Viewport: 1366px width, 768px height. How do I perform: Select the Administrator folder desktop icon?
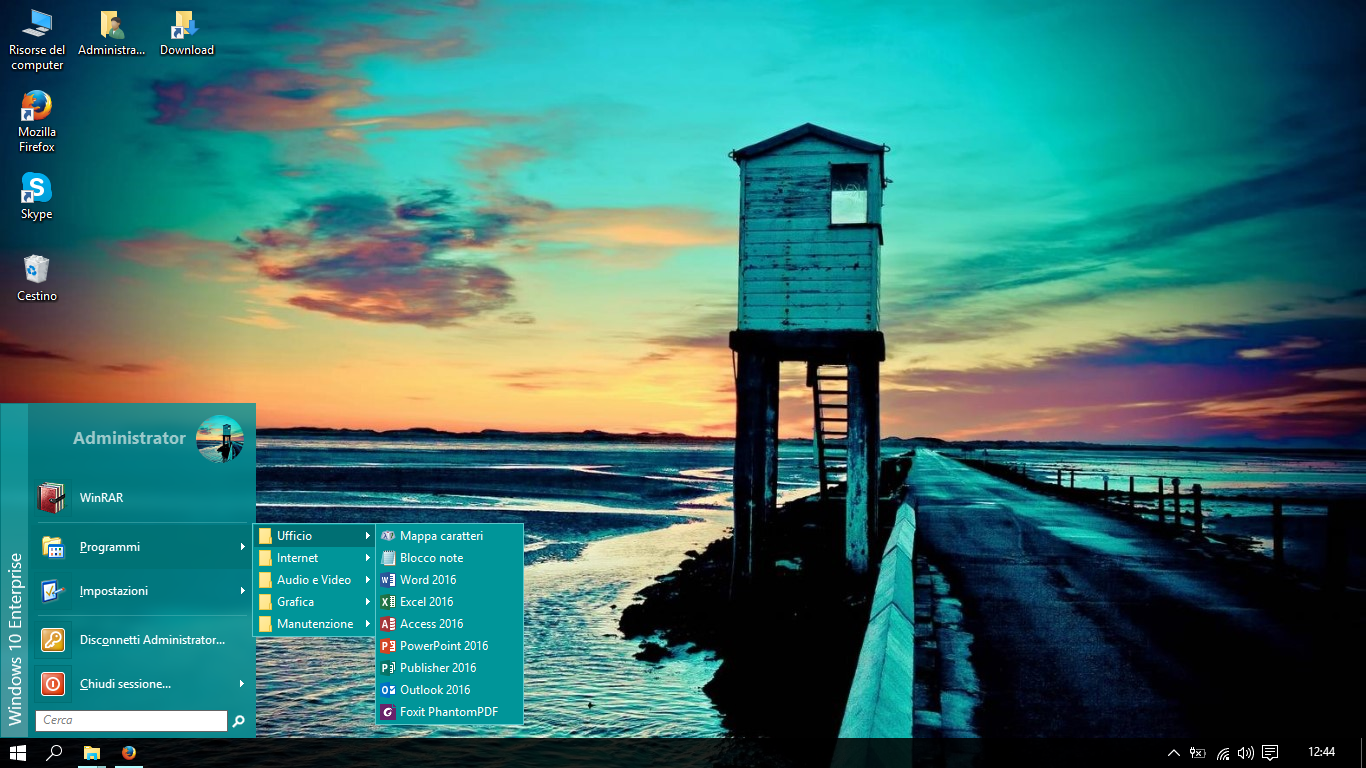[x=112, y=33]
